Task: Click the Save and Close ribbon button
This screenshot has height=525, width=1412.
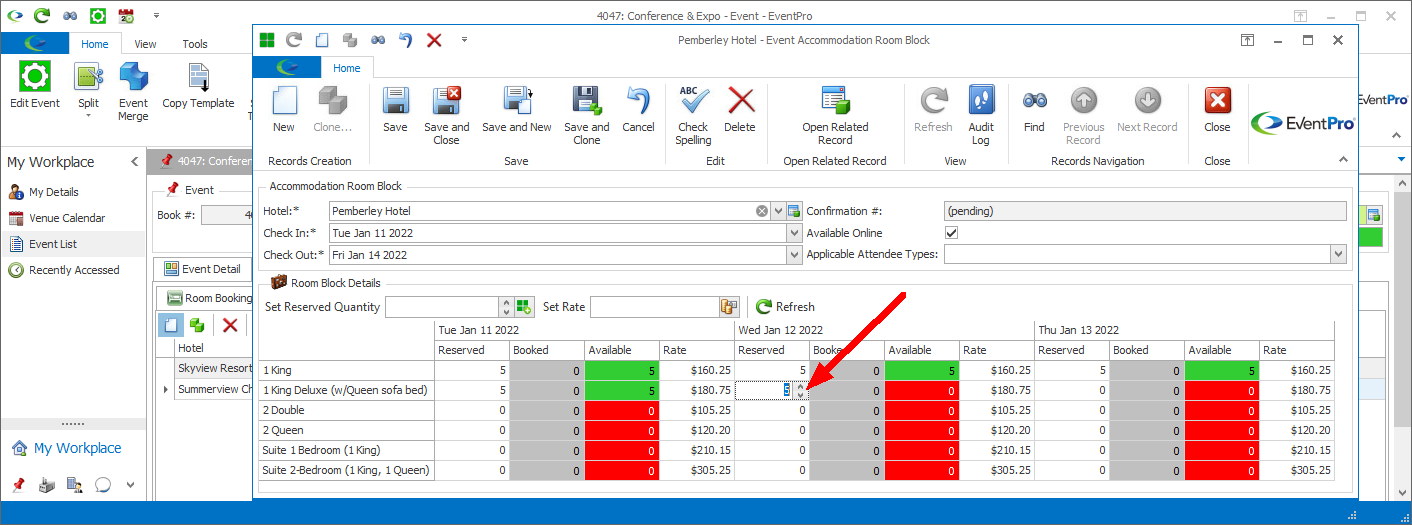Action: 446,116
